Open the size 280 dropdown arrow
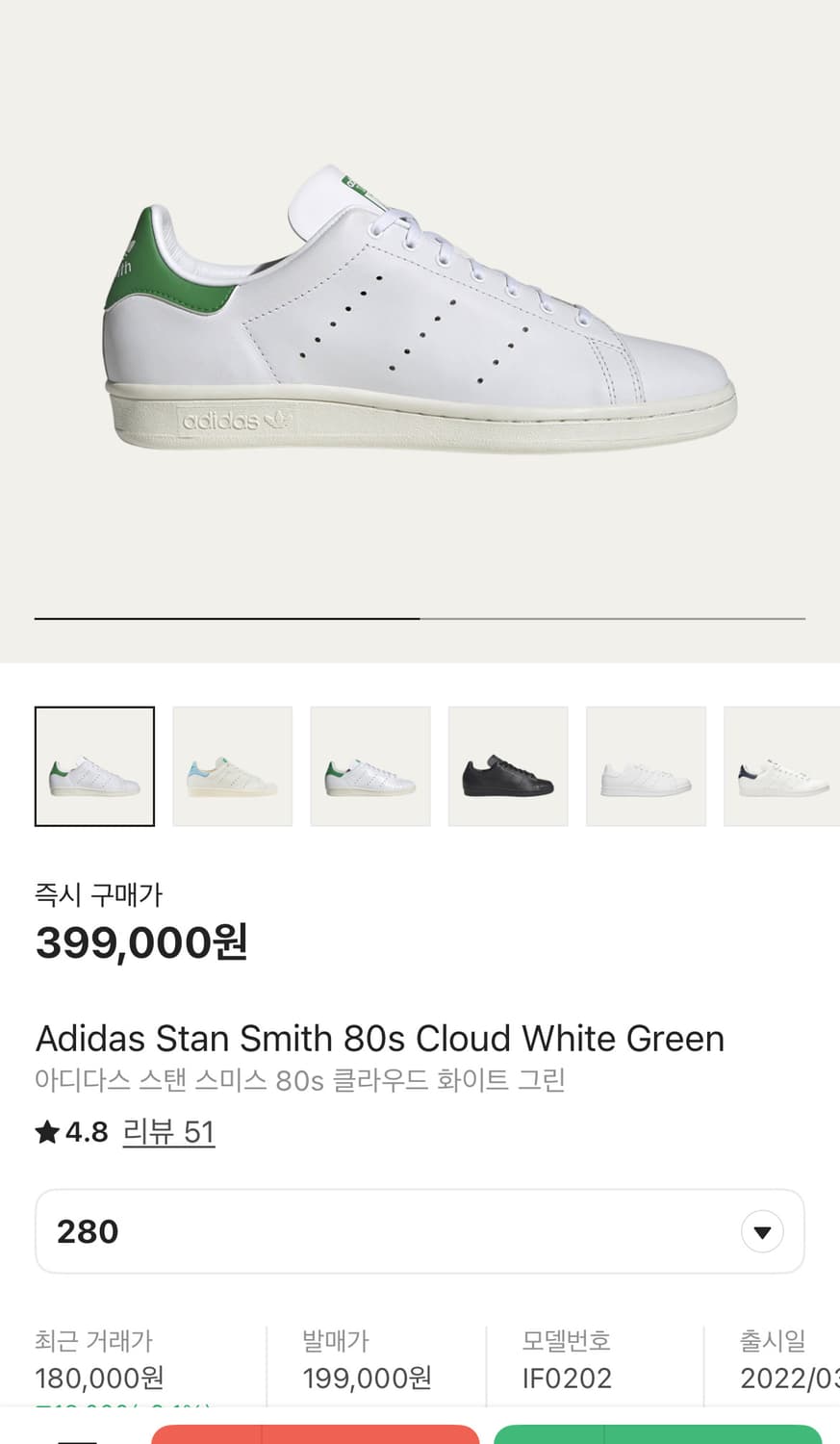Image resolution: width=840 pixels, height=1444 pixels. pos(762,1231)
